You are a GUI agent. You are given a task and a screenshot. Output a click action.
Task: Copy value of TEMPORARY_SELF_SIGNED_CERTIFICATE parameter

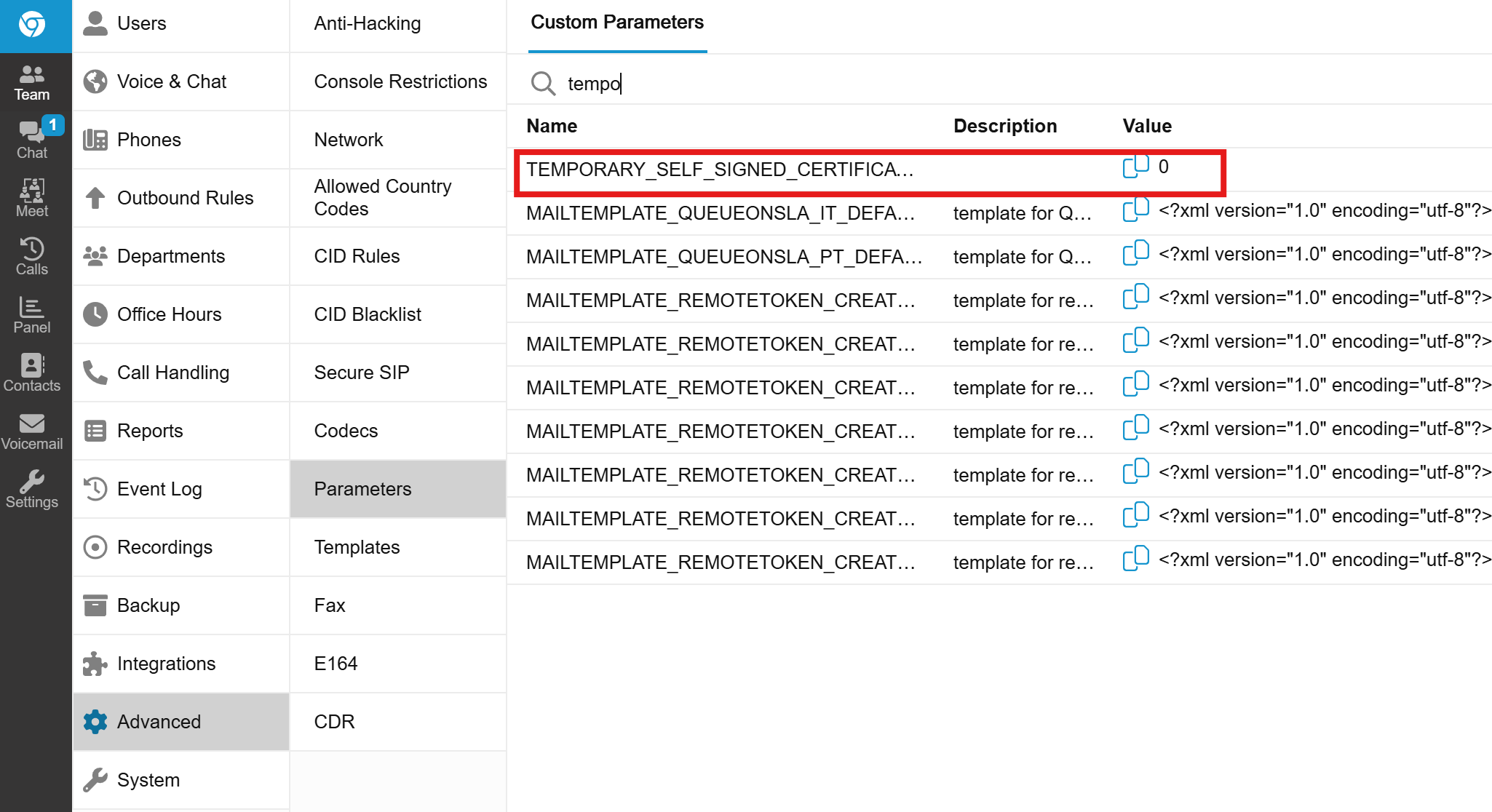1135,167
